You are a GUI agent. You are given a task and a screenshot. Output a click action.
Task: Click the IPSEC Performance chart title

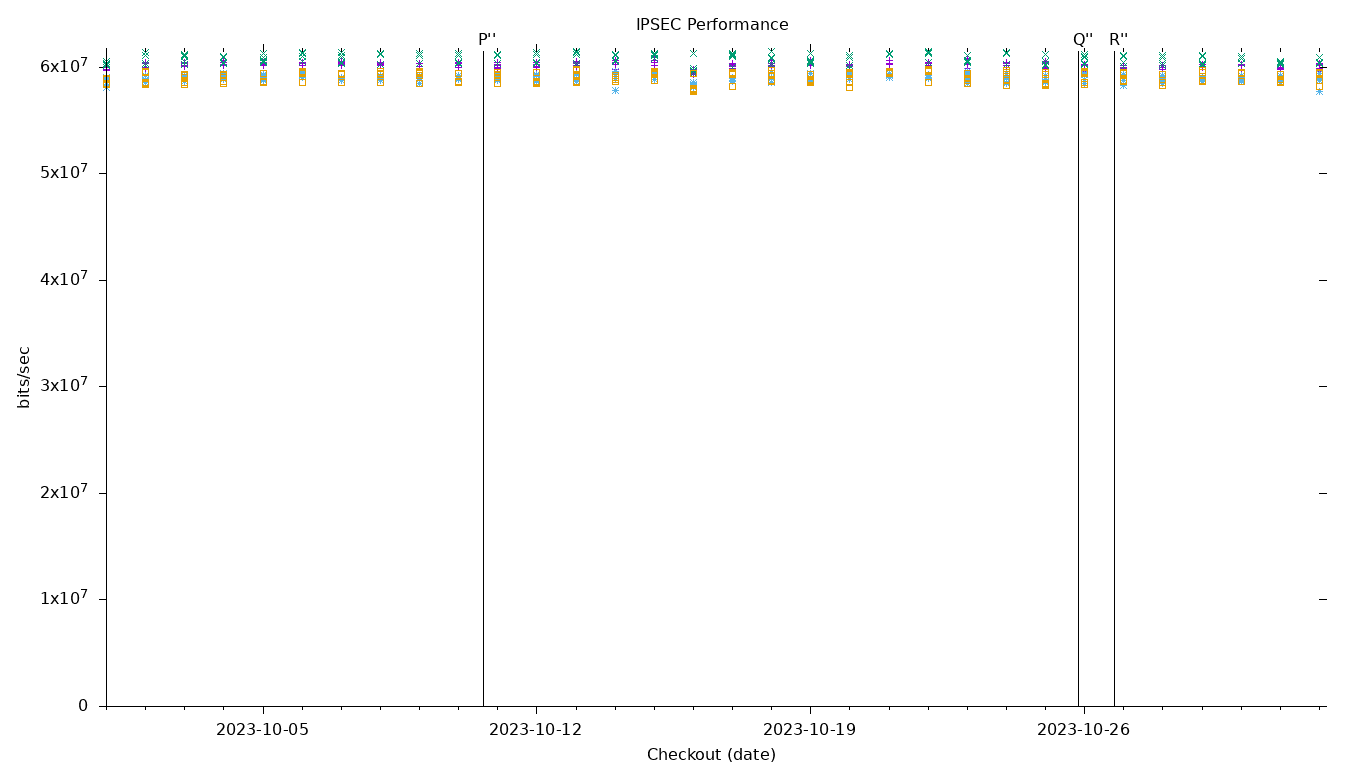pos(712,25)
